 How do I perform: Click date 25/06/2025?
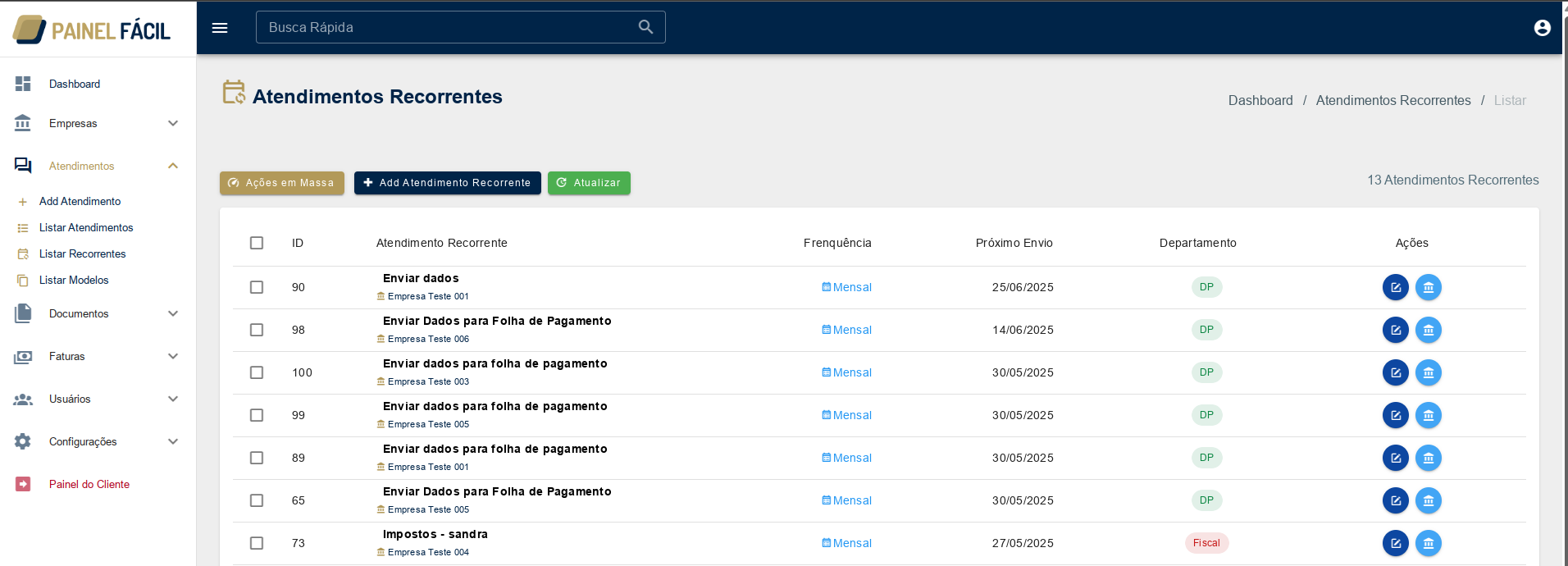point(1023,287)
